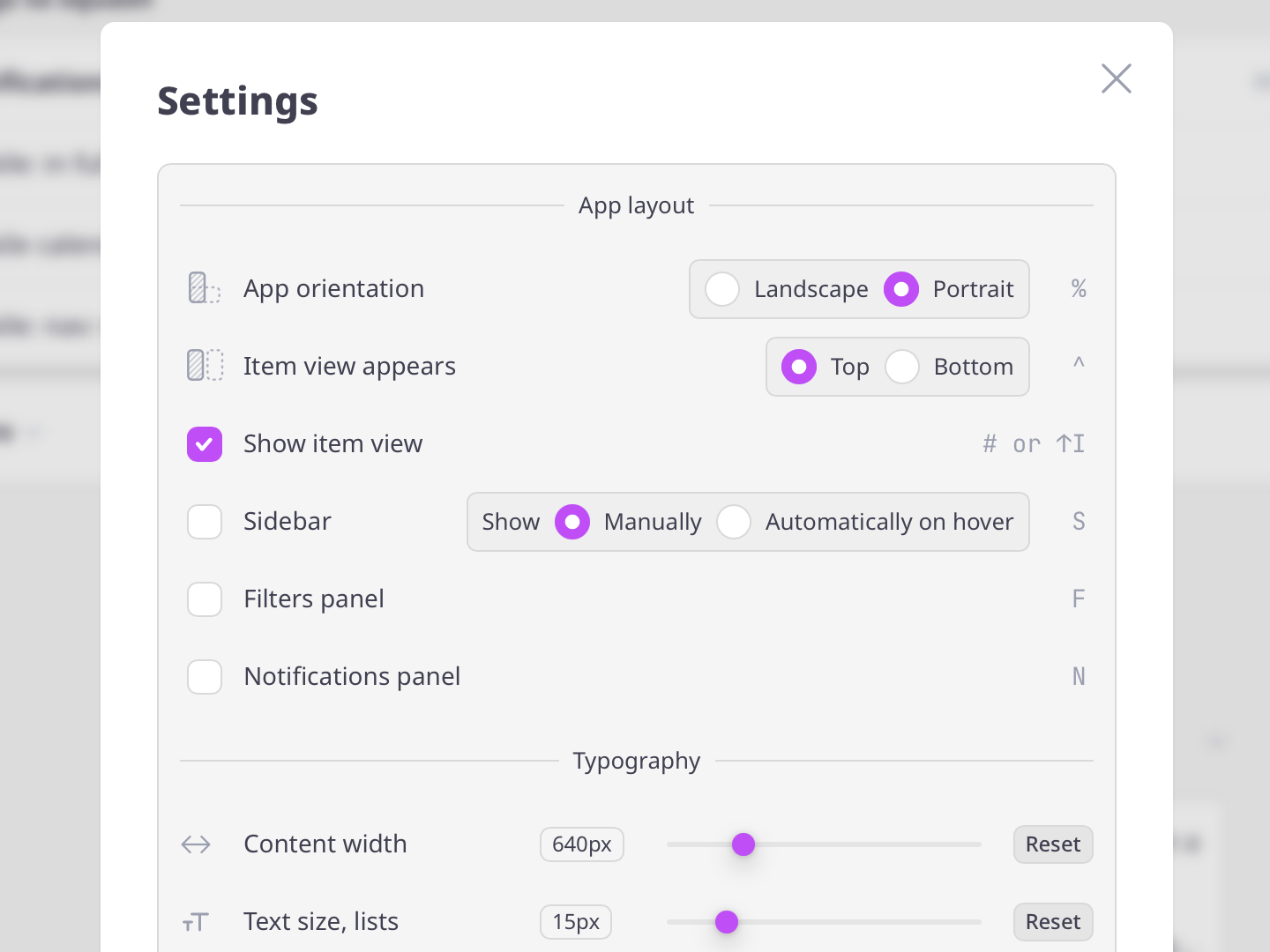The image size is (1270, 952).
Task: Click the App orientation phone icon
Action: click(x=204, y=288)
